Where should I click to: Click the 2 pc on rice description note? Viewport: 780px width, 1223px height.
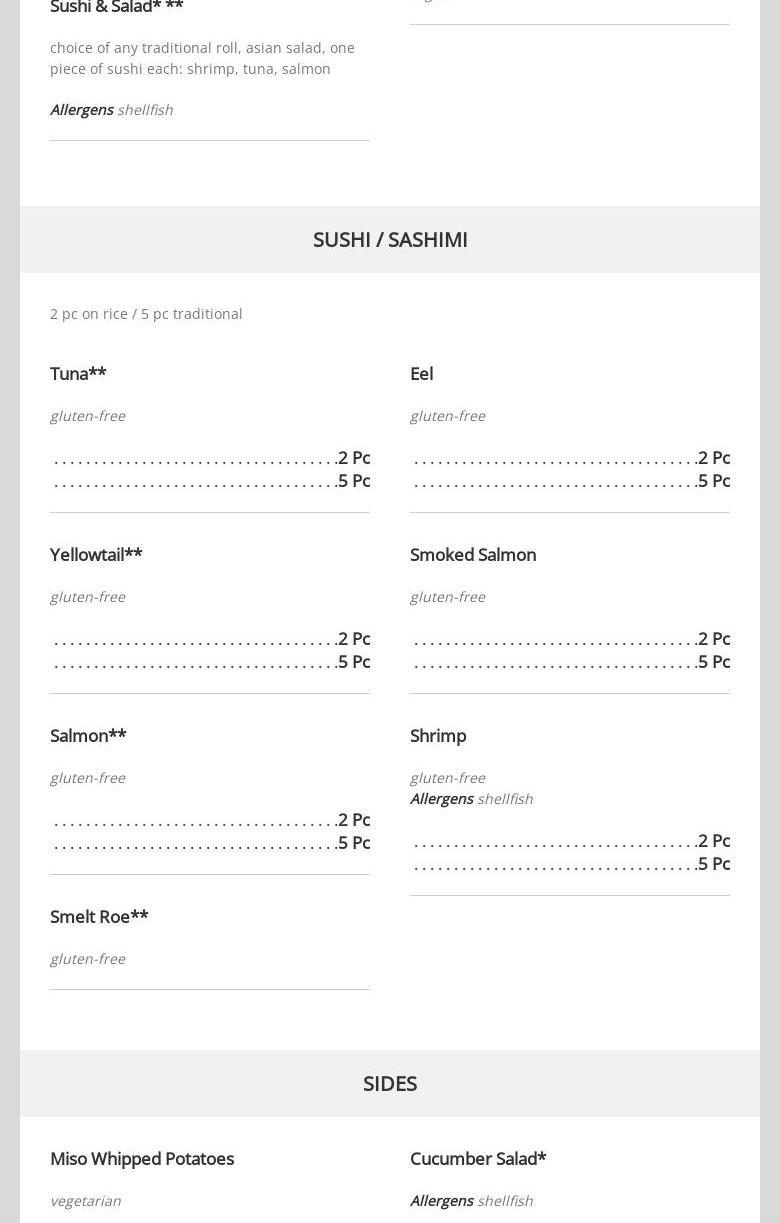coord(146,313)
